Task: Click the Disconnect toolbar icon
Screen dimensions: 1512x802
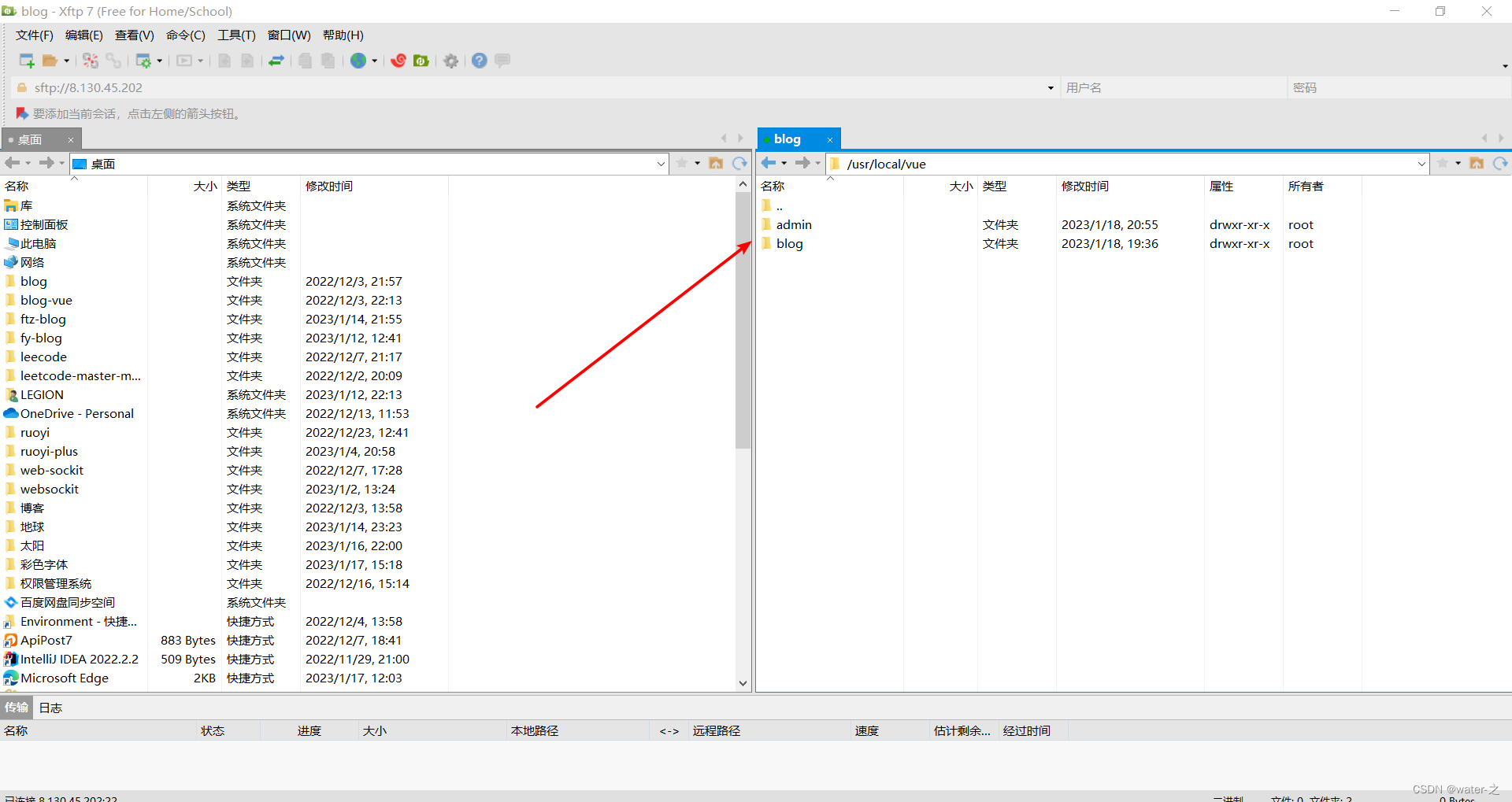Action: (x=91, y=61)
